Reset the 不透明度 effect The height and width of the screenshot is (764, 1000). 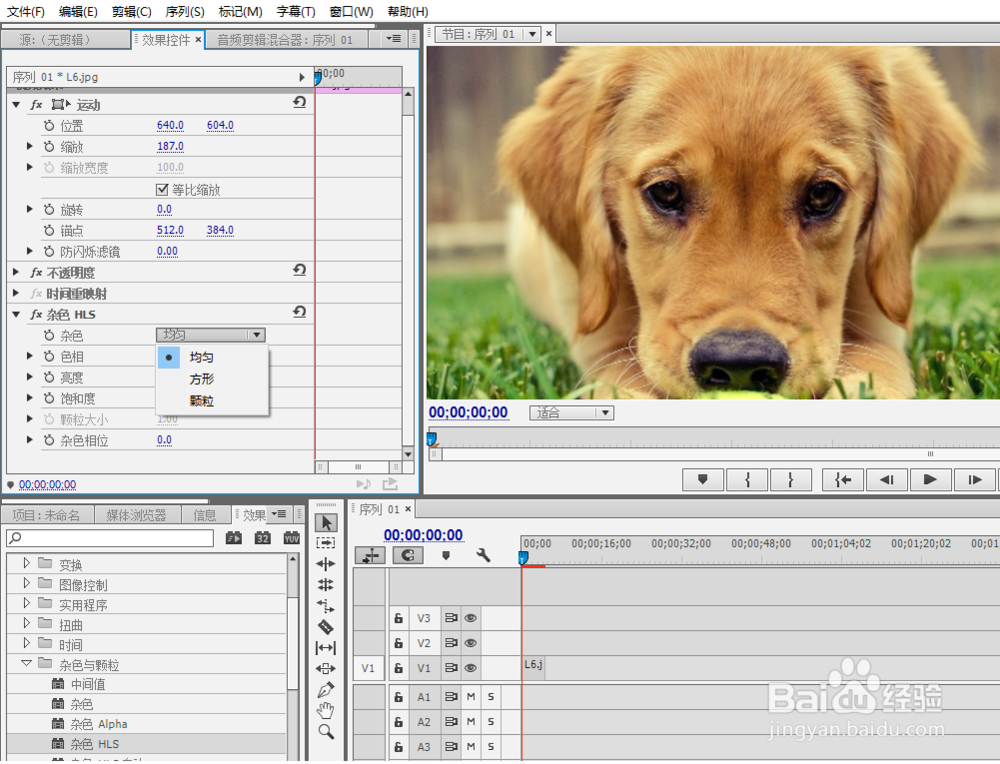[x=300, y=270]
